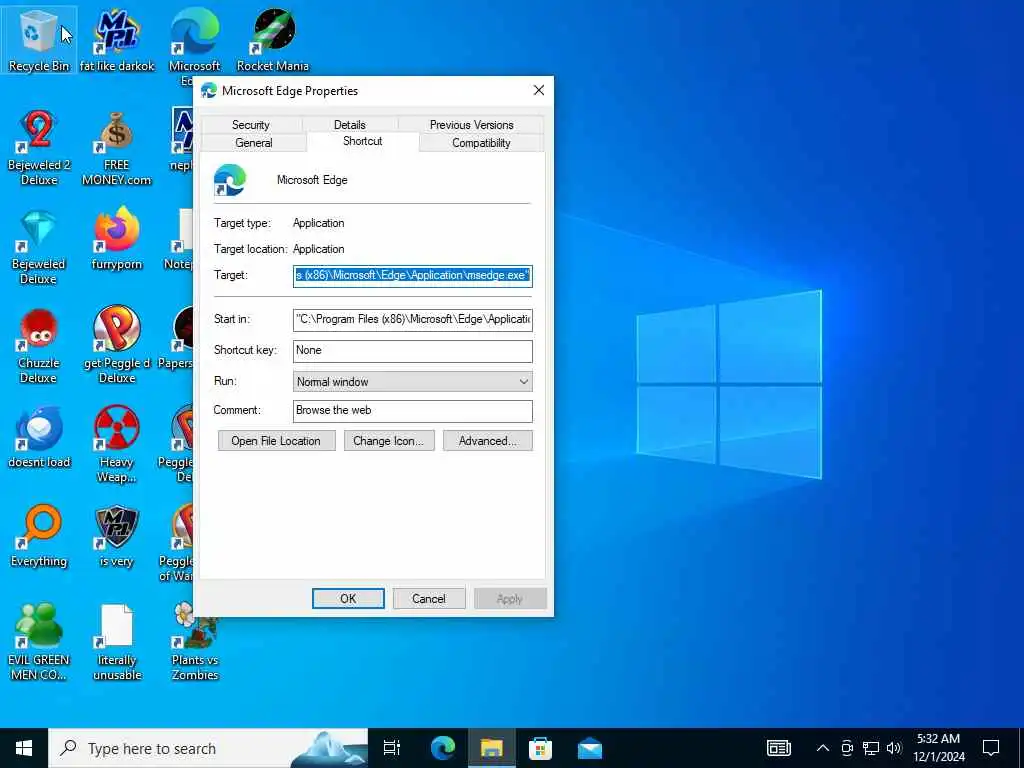
Task: Select the EVIL GREEN MEN CO shortcut
Action: click(39, 643)
